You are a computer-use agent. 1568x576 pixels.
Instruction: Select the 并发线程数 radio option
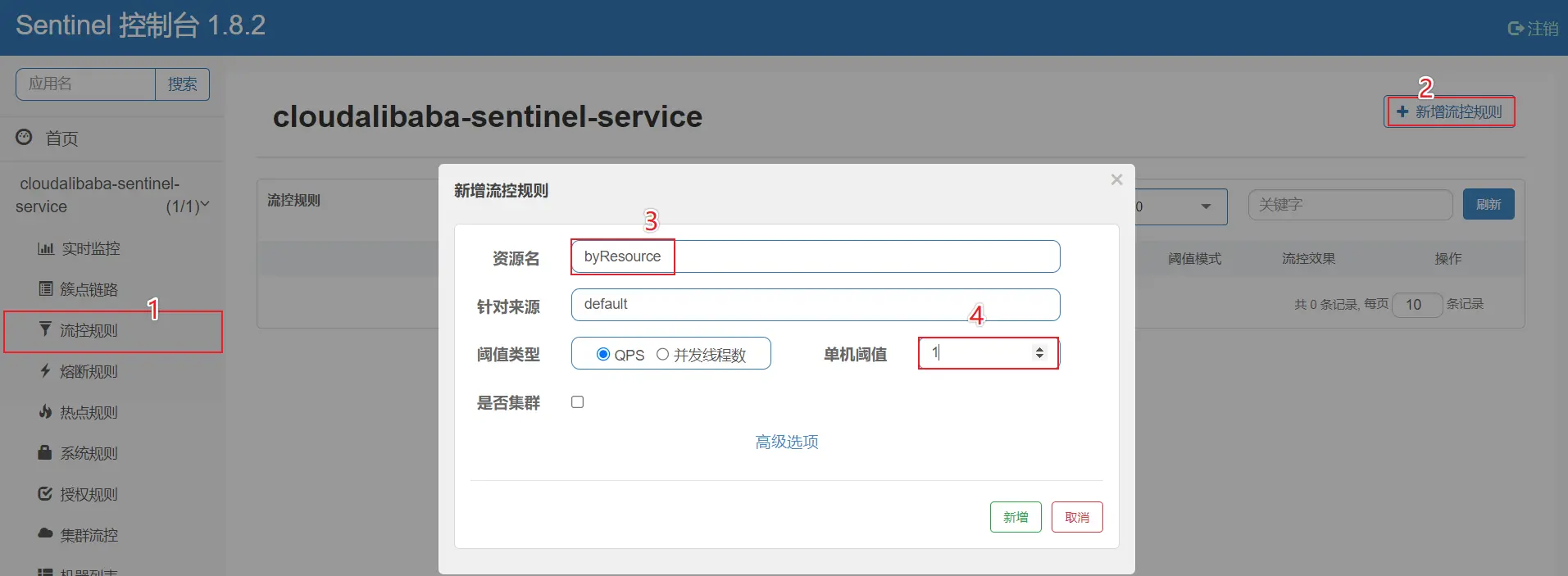point(662,354)
